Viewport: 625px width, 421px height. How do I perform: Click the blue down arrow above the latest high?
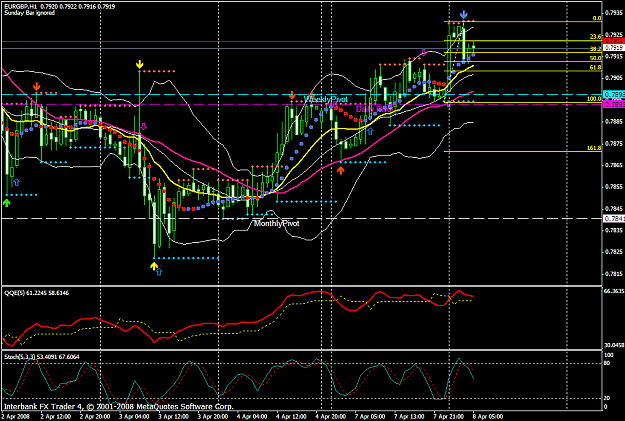tap(463, 15)
